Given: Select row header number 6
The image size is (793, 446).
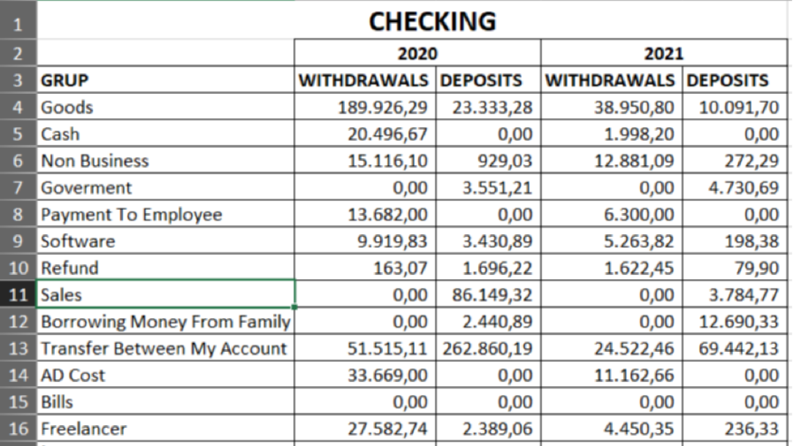Looking at the screenshot, I should pos(18,160).
